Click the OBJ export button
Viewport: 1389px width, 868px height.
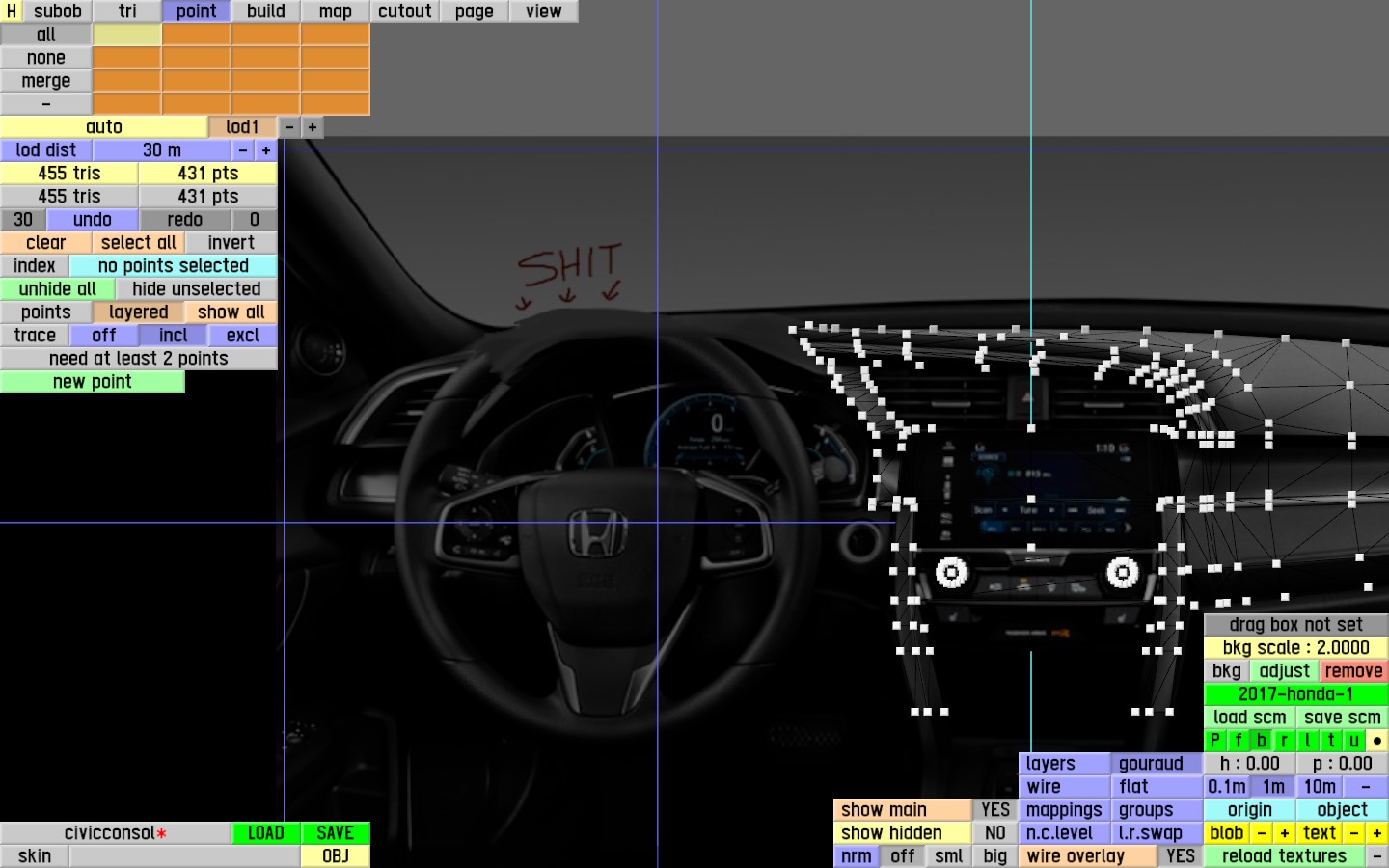tap(336, 856)
